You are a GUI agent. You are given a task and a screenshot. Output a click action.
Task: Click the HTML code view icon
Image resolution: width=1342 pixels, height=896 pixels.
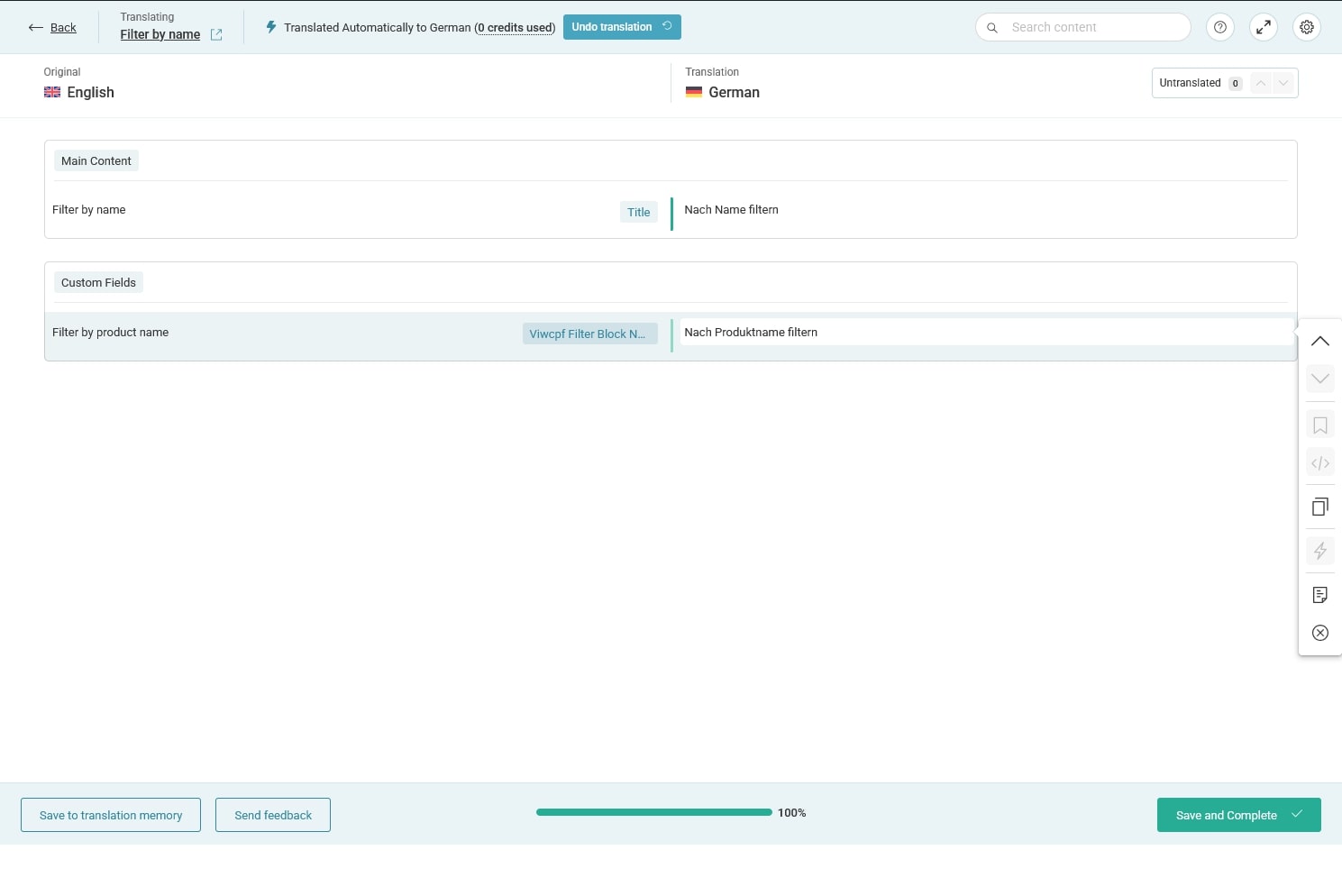coord(1320,463)
